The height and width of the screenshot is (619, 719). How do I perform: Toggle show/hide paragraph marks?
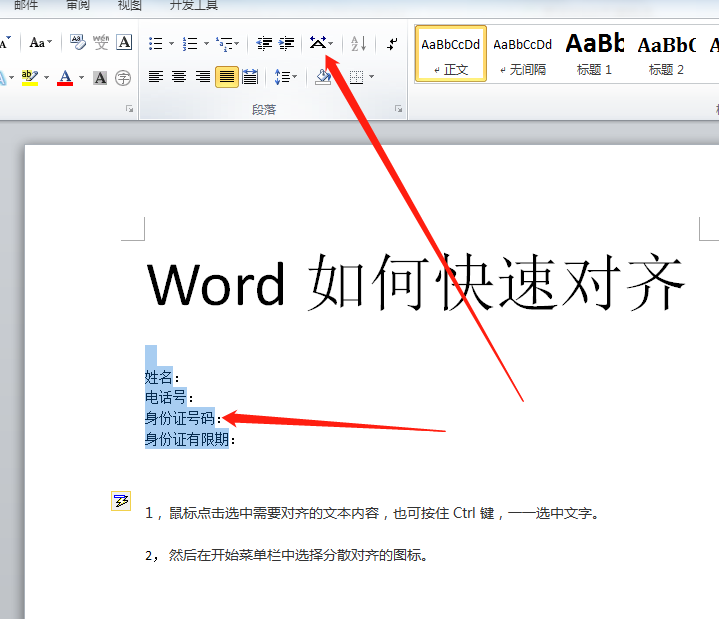(x=392, y=44)
